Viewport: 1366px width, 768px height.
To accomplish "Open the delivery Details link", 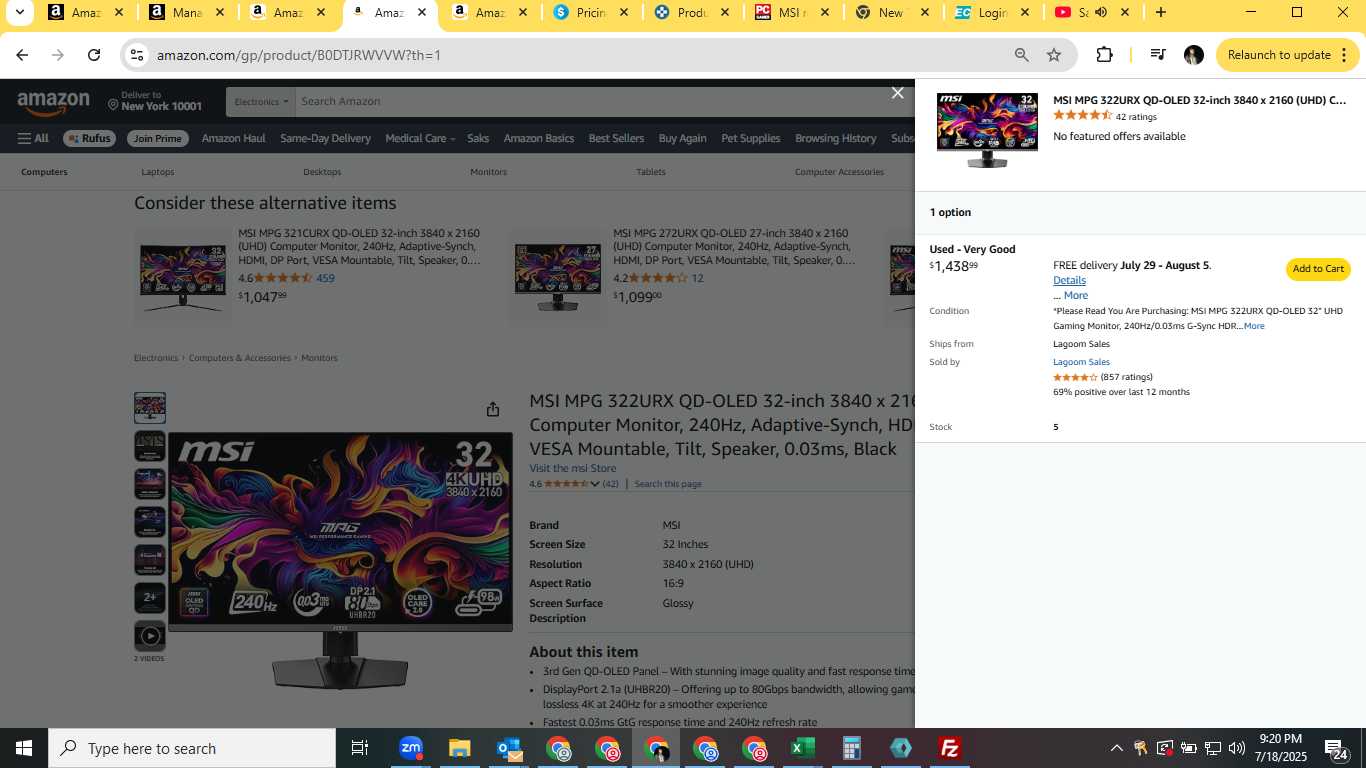I will (1069, 280).
